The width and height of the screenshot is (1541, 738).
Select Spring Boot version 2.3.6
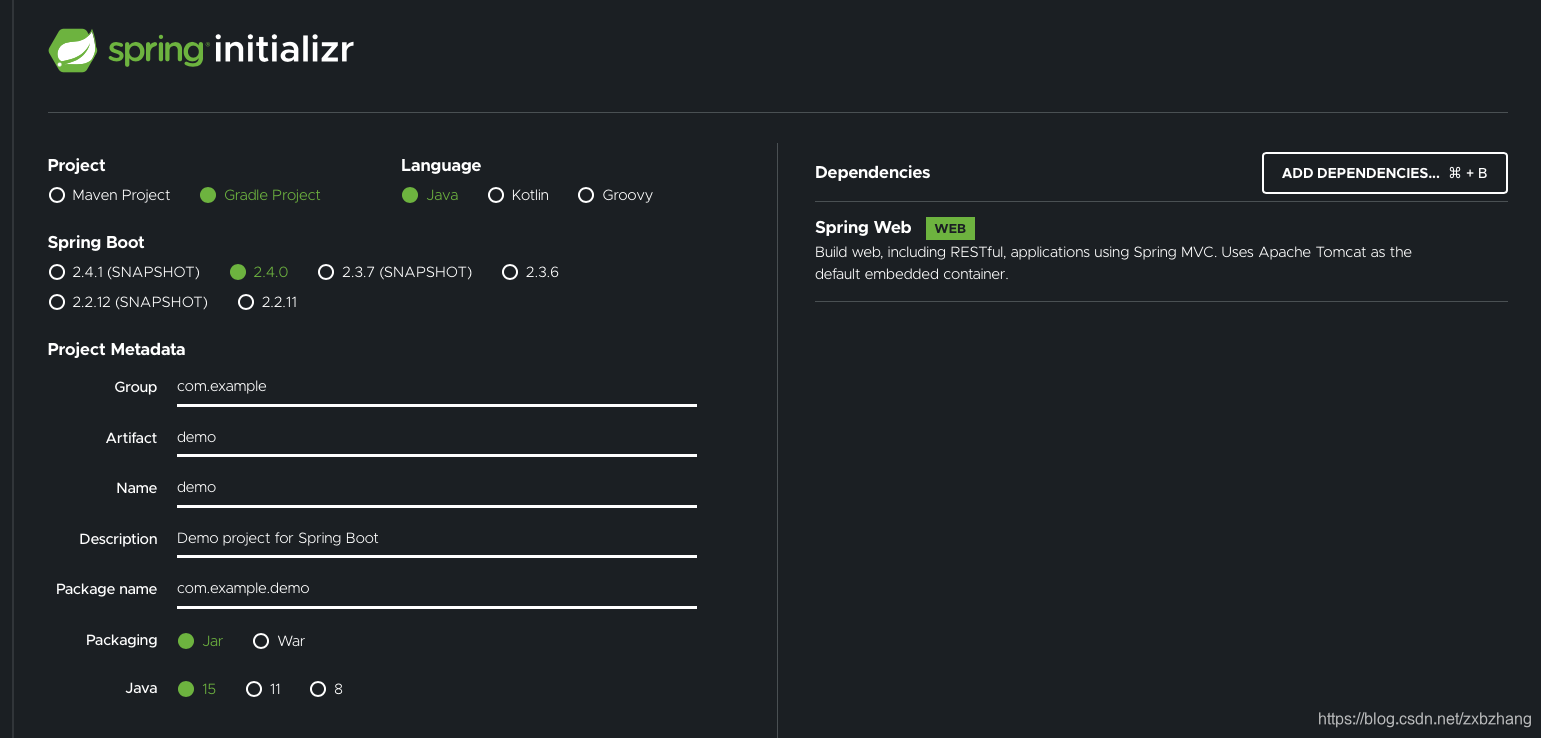click(510, 271)
